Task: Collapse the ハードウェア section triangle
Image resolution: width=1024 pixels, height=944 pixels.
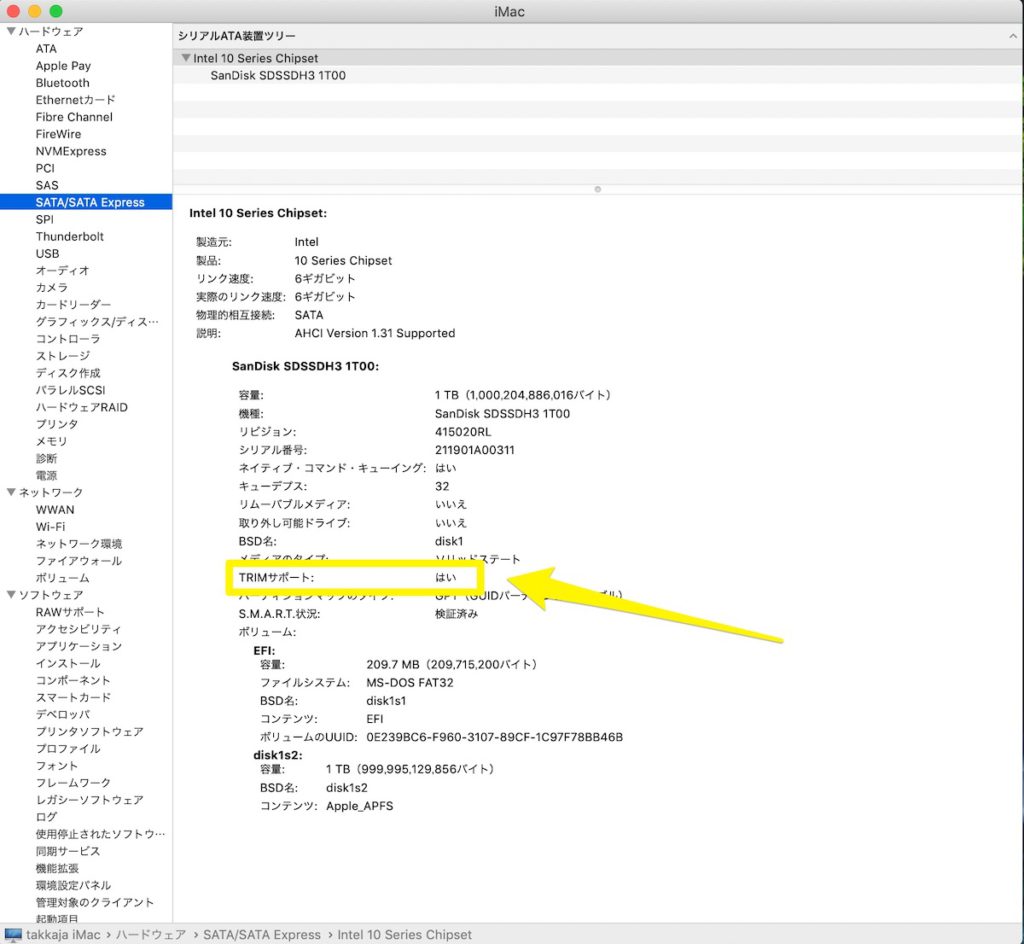Action: (10, 32)
